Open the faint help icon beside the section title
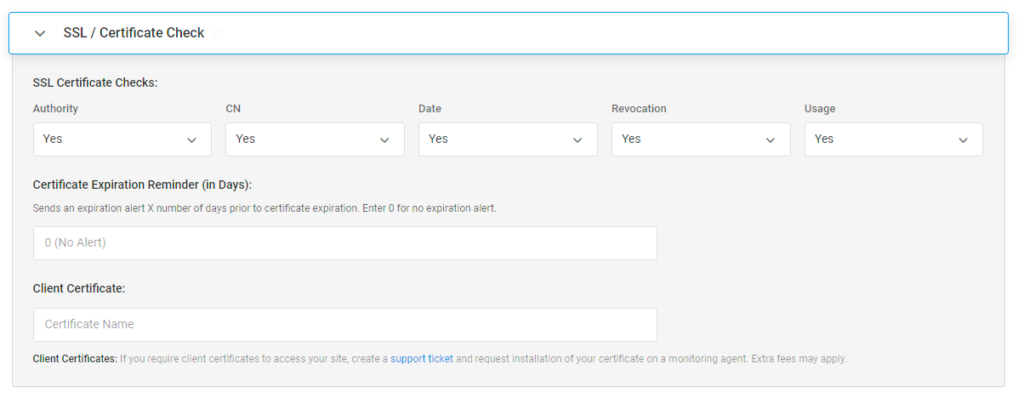Viewport: 1024px width, 398px height. coord(217,33)
